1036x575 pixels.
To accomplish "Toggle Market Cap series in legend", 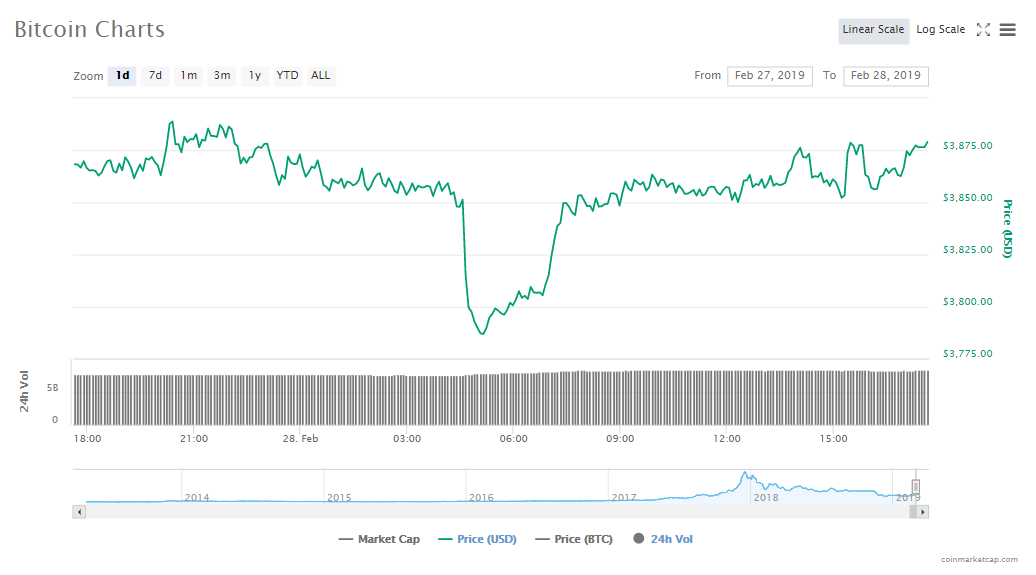I will tap(380, 539).
